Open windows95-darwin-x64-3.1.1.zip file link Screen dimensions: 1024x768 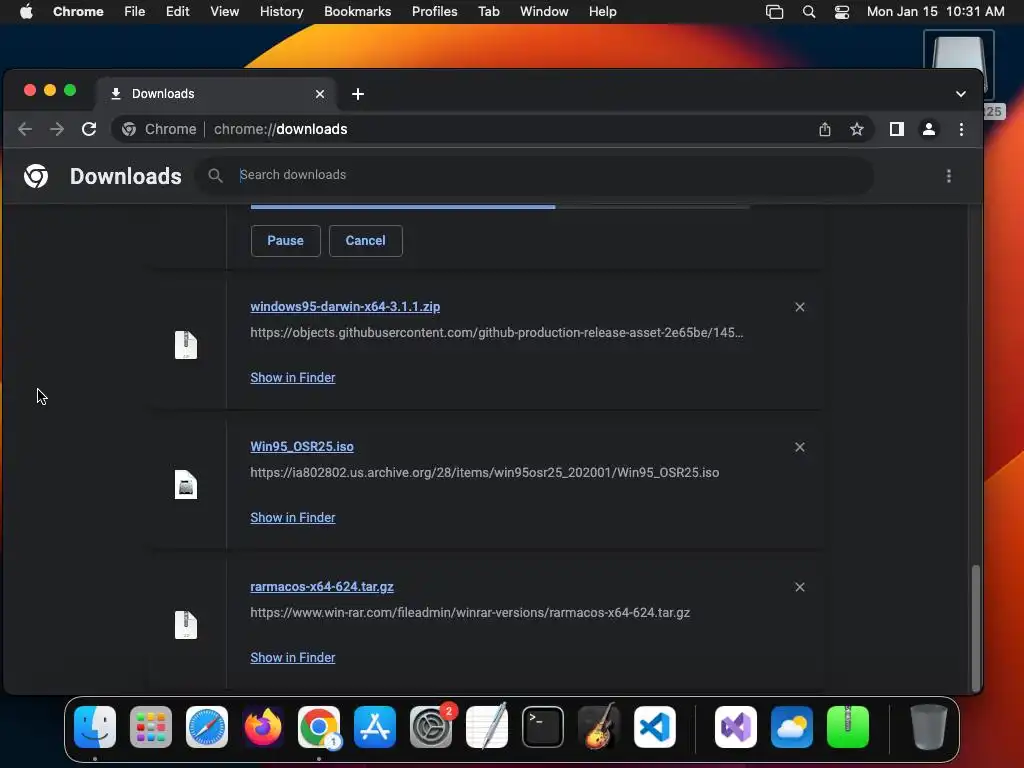[x=345, y=307]
